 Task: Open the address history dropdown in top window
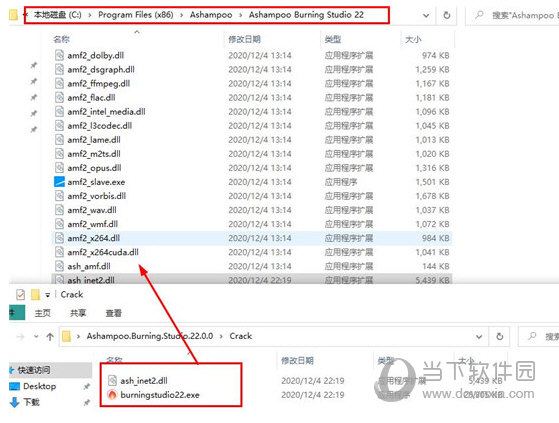(x=426, y=16)
